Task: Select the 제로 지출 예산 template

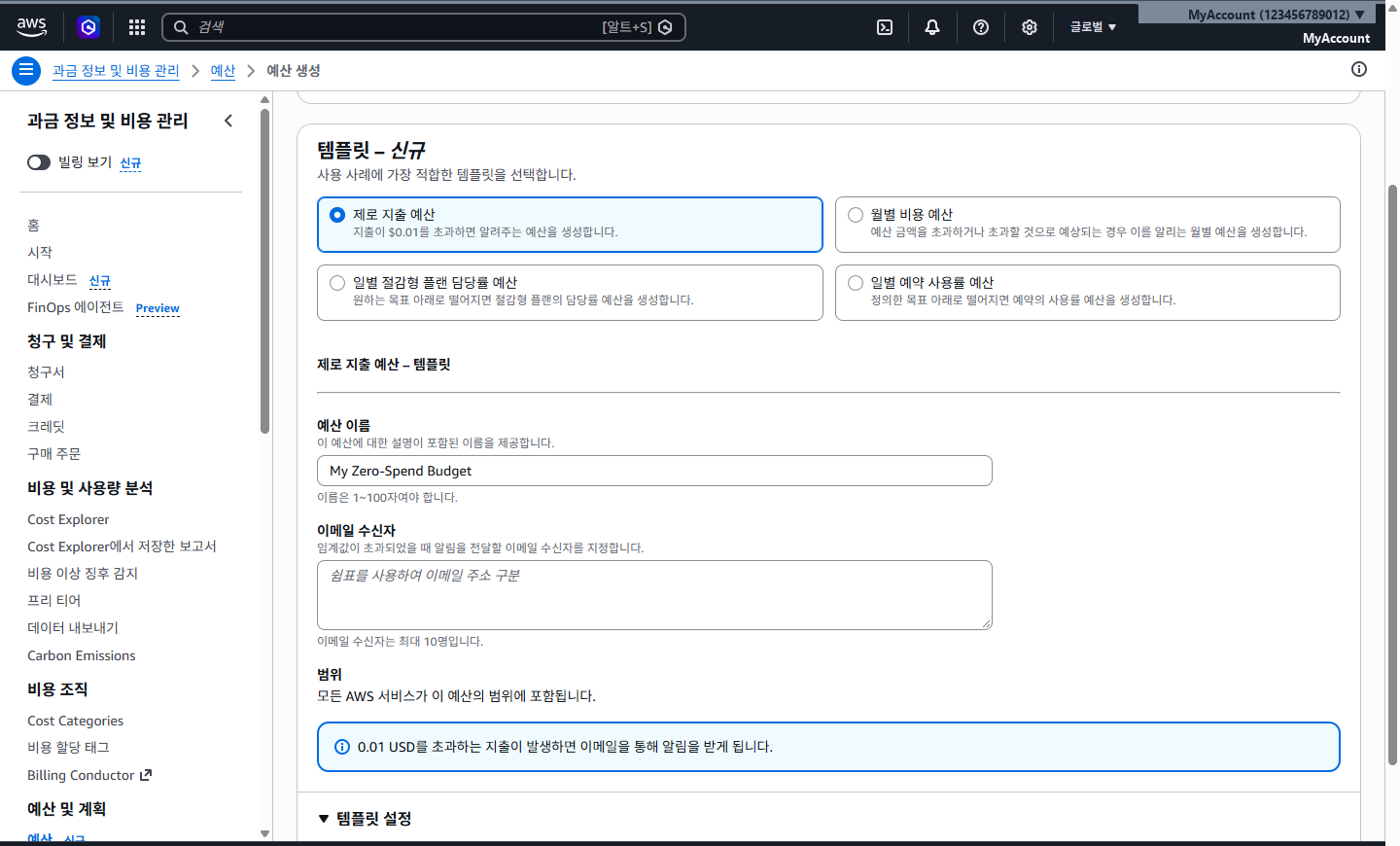Action: [570, 225]
